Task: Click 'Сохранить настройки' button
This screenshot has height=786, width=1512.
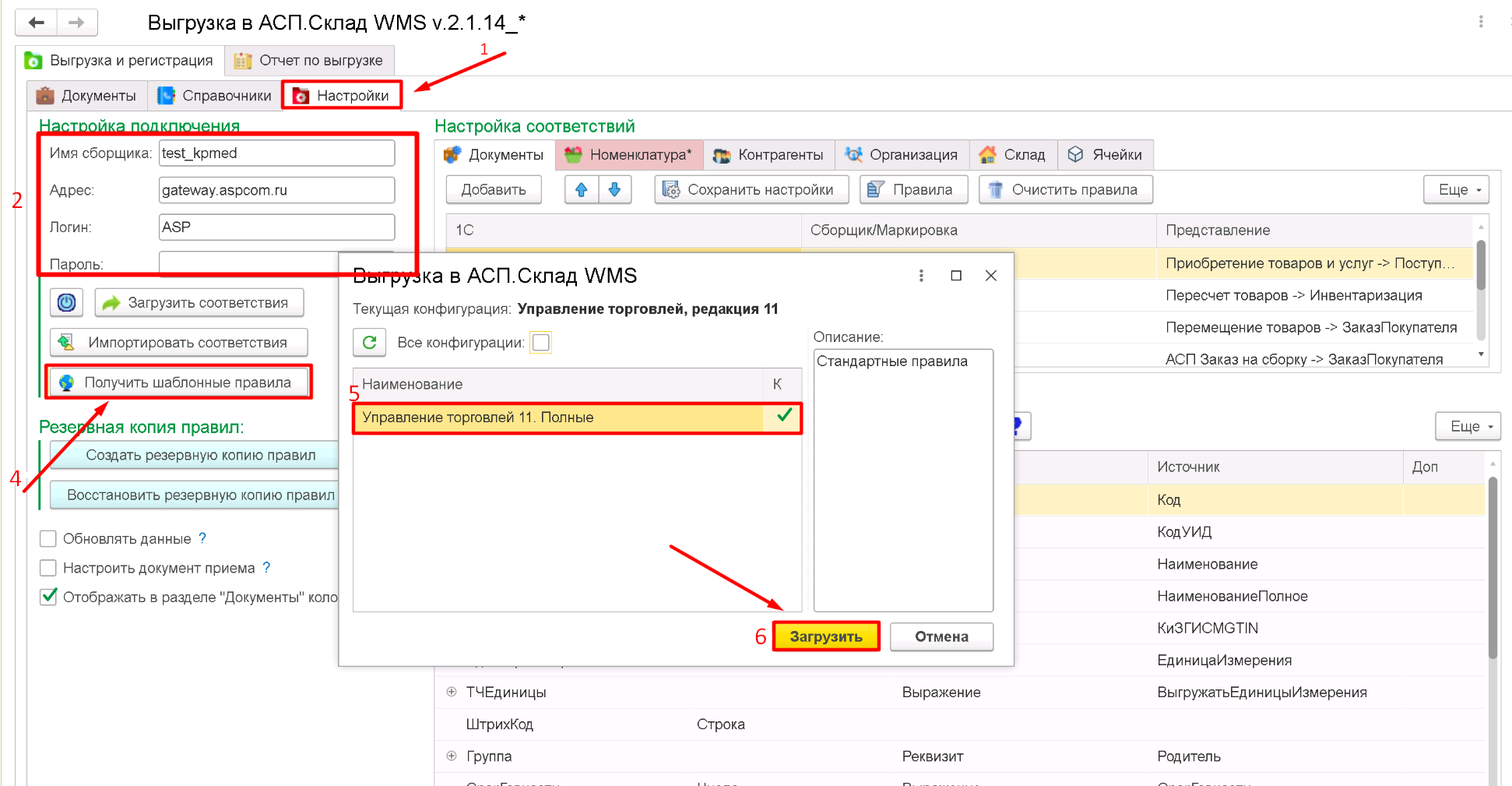Action: [751, 189]
